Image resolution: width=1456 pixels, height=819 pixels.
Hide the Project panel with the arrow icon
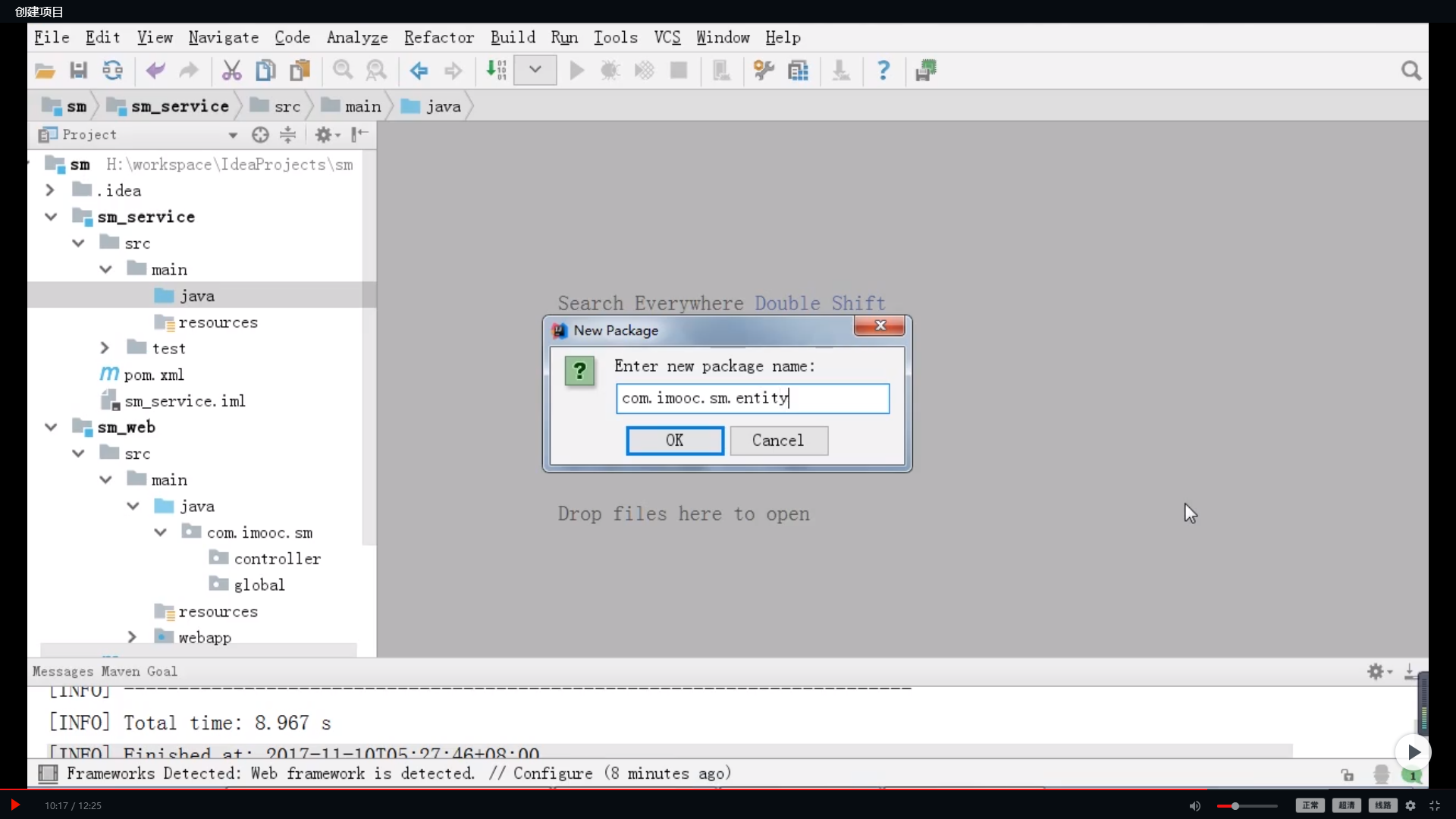click(x=360, y=135)
